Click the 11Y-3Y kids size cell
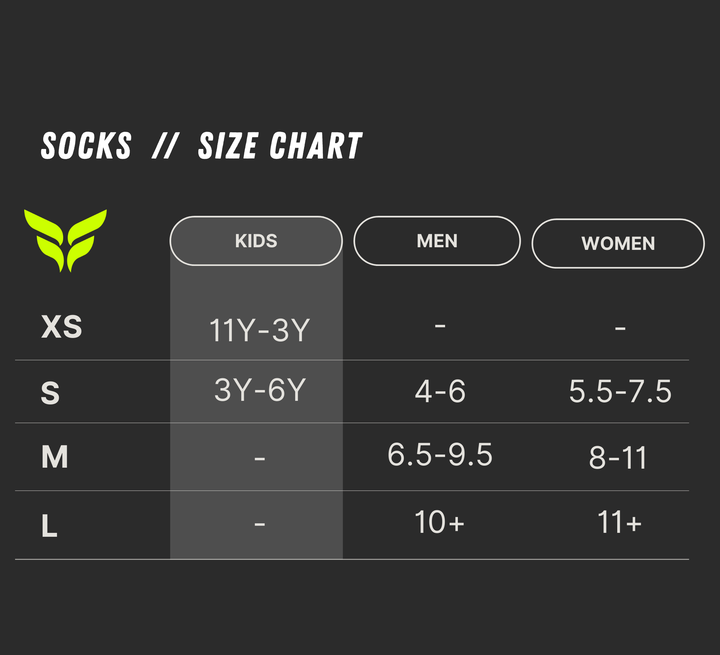 (x=259, y=331)
